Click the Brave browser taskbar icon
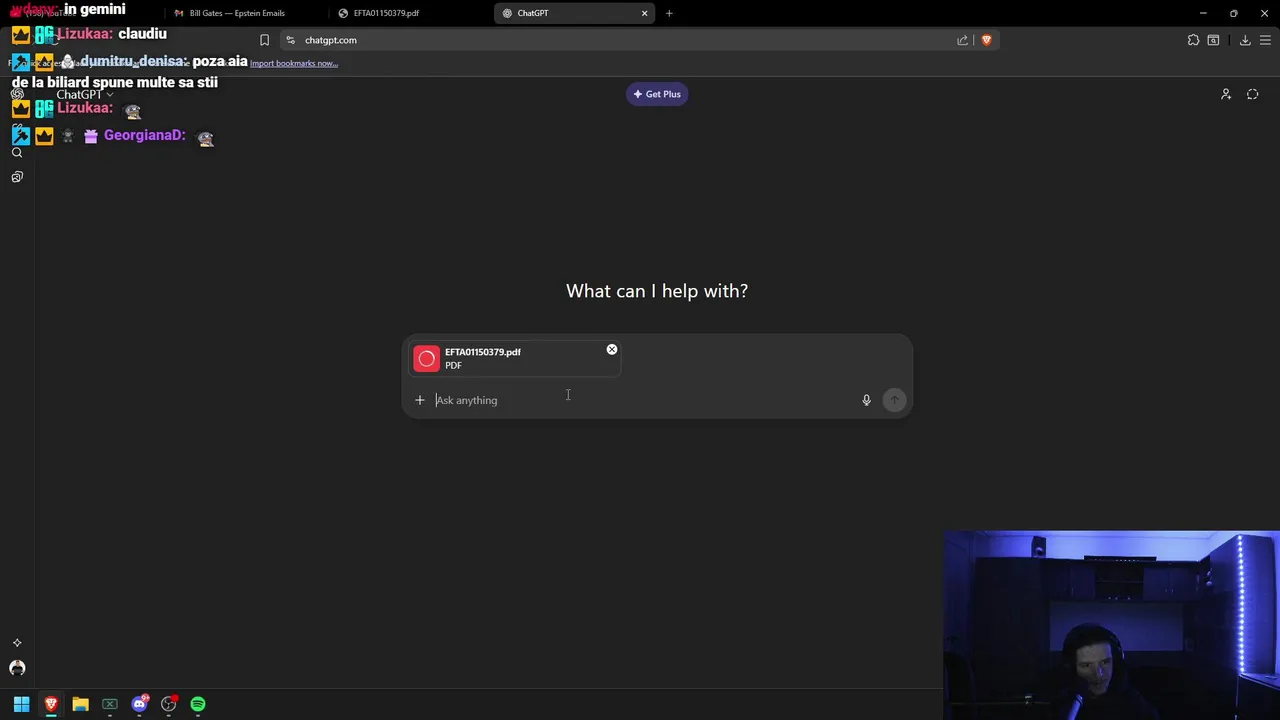This screenshot has height=720, width=1280. 51,704
